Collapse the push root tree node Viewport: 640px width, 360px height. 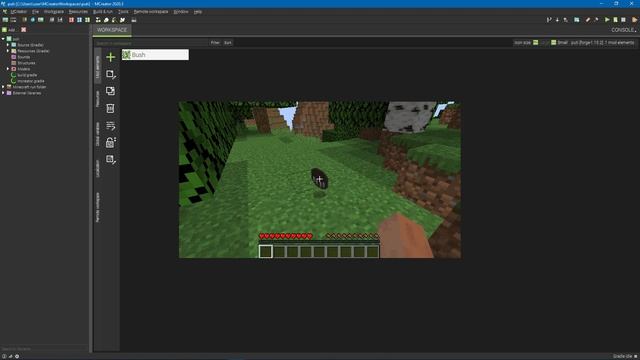click(x=3, y=39)
